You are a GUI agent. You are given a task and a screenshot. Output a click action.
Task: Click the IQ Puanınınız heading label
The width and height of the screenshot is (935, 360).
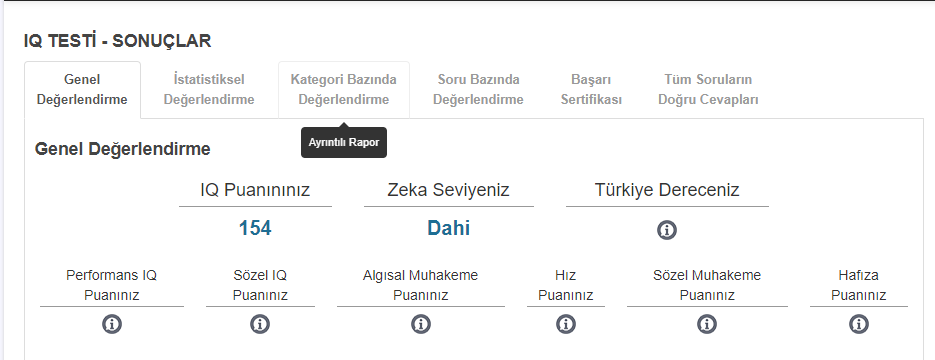[255, 190]
